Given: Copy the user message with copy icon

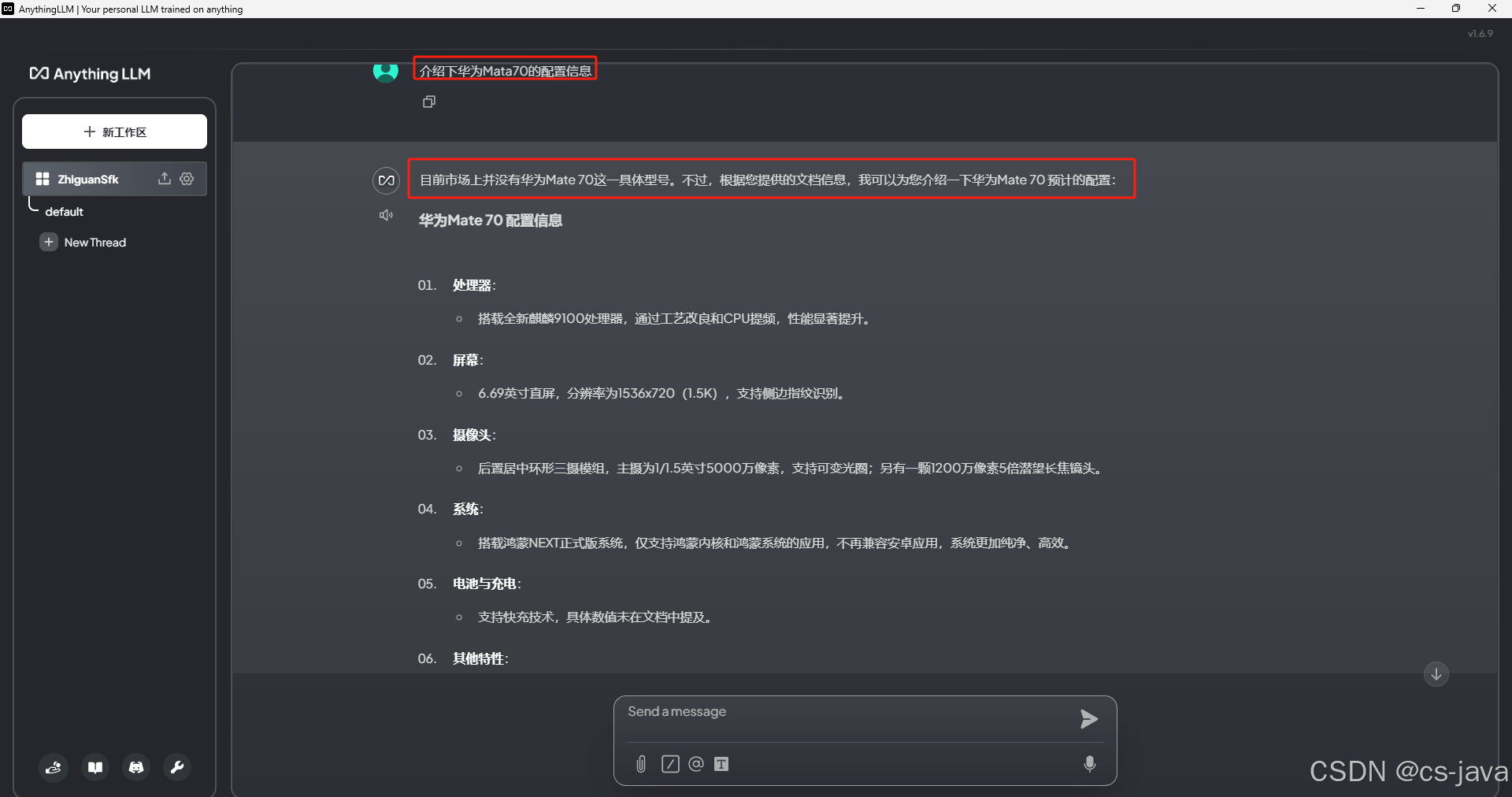Looking at the screenshot, I should 429,102.
